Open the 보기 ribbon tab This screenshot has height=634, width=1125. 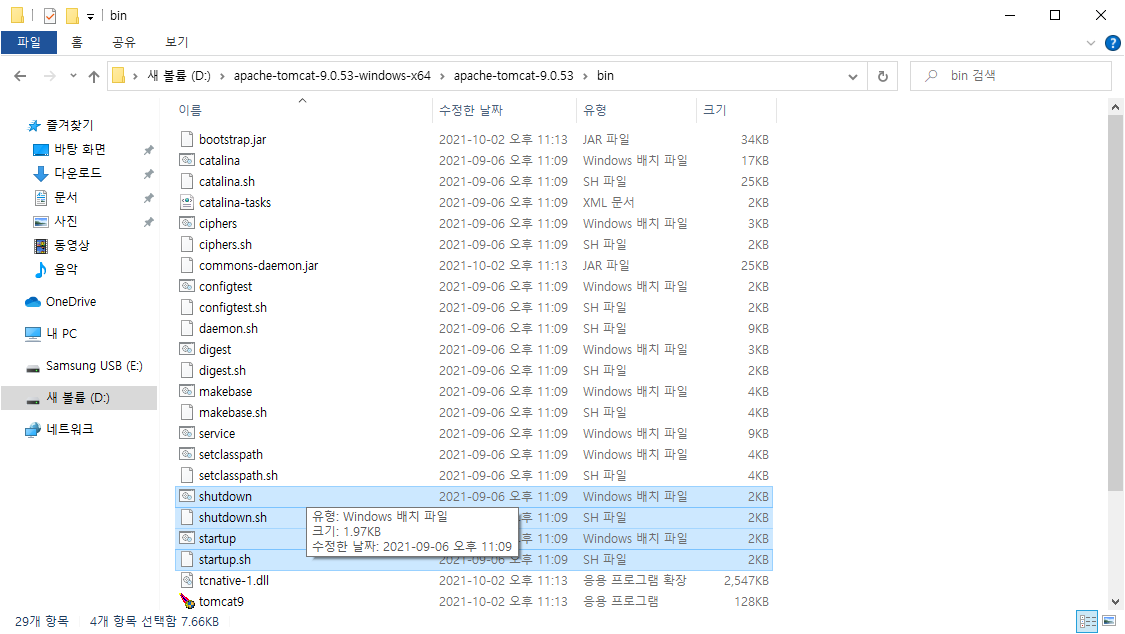(x=176, y=42)
